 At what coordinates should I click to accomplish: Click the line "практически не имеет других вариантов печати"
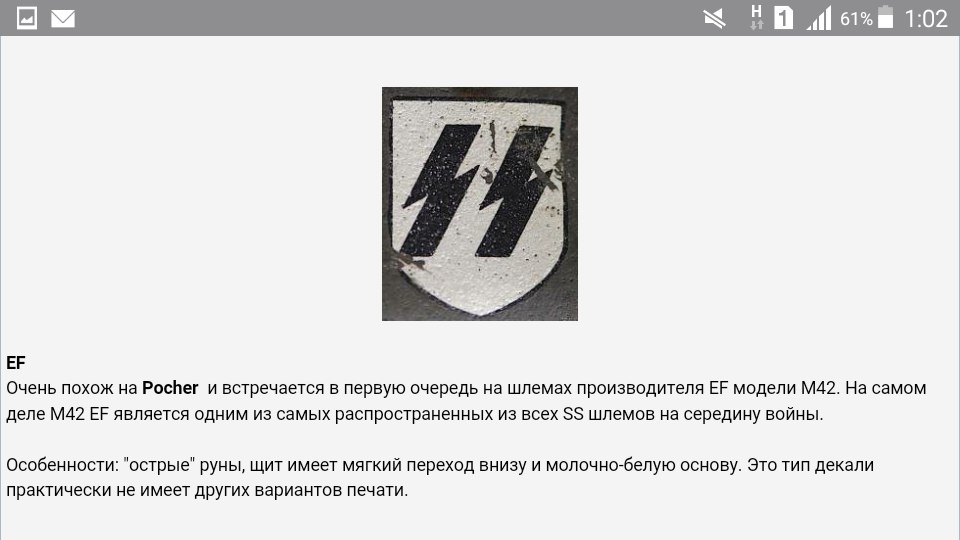[x=207, y=490]
